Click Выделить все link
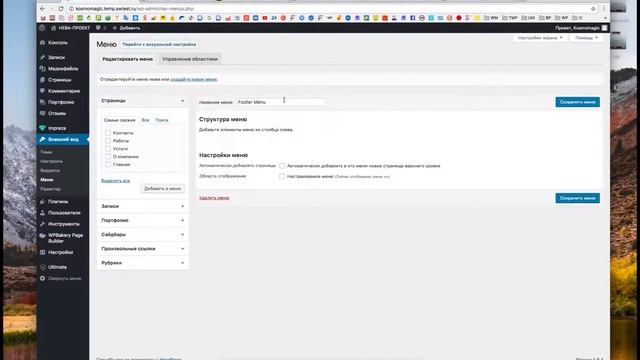The height and width of the screenshot is (360, 640). 116,180
